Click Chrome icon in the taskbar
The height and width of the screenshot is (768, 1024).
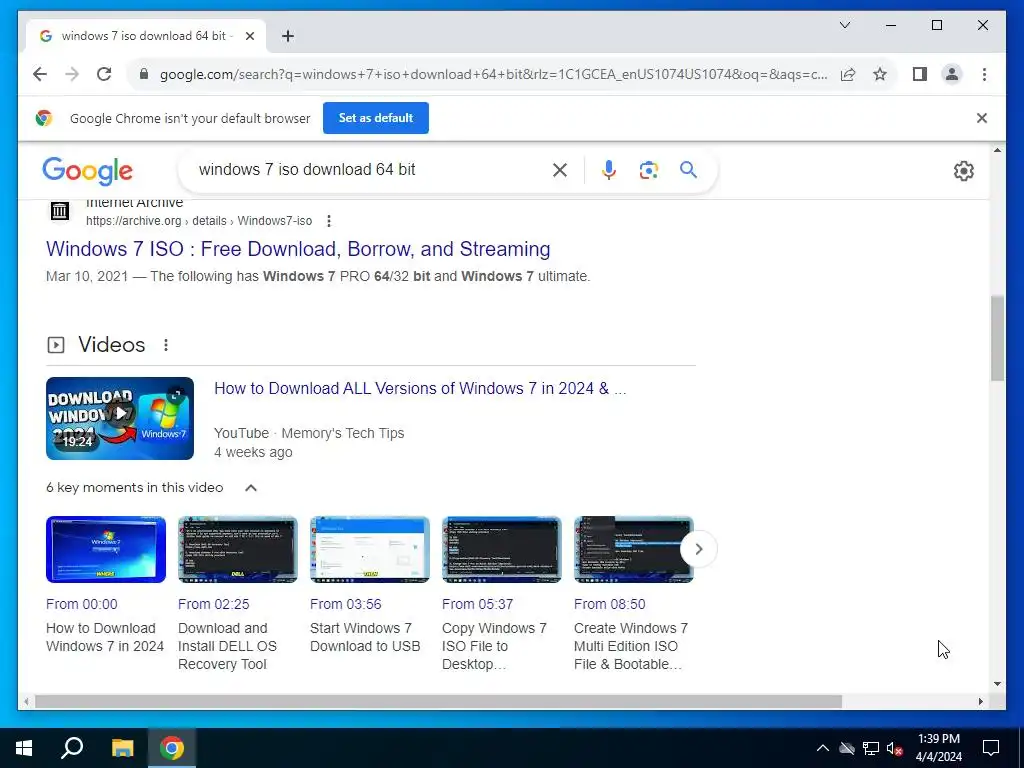172,748
